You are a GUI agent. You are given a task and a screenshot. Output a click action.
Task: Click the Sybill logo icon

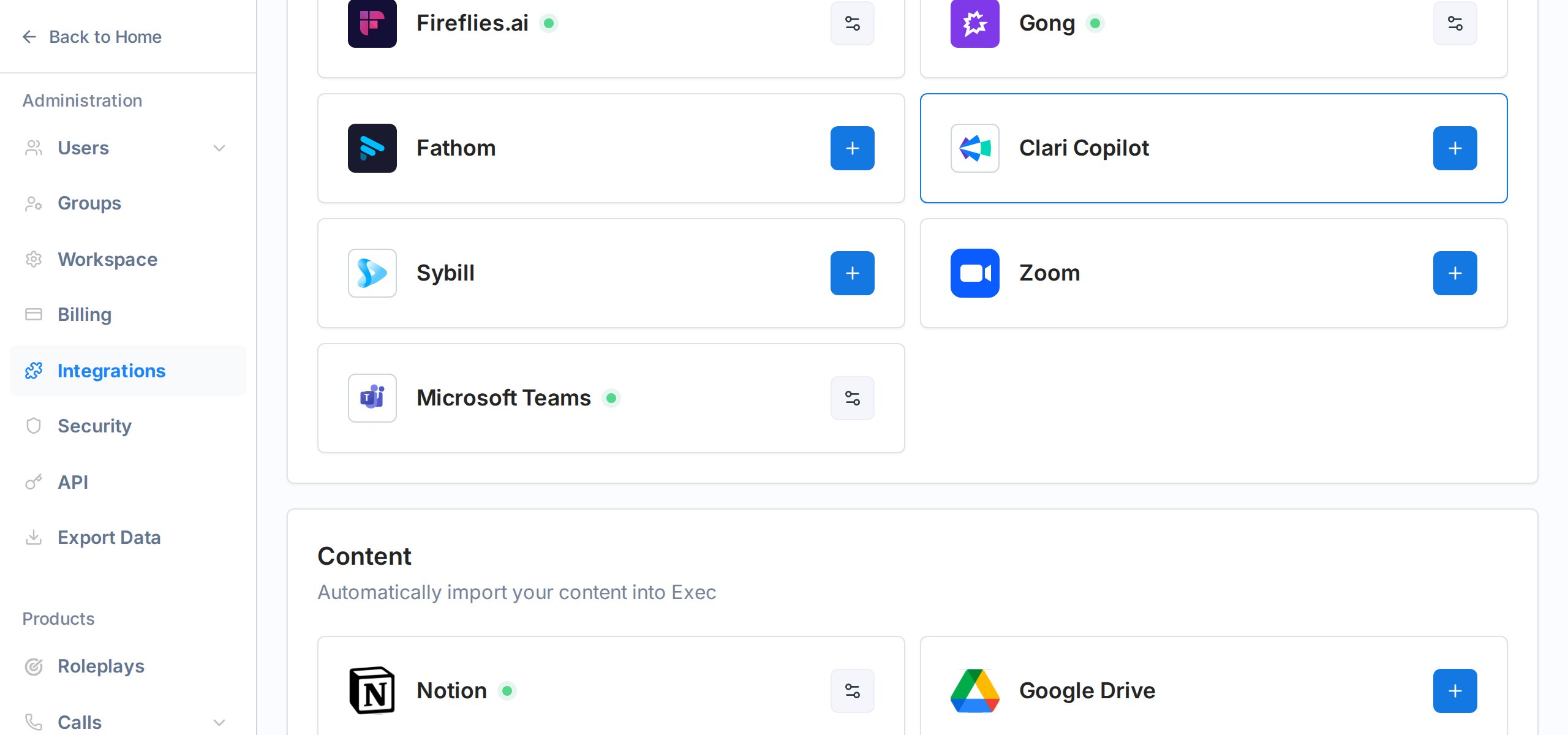point(372,273)
